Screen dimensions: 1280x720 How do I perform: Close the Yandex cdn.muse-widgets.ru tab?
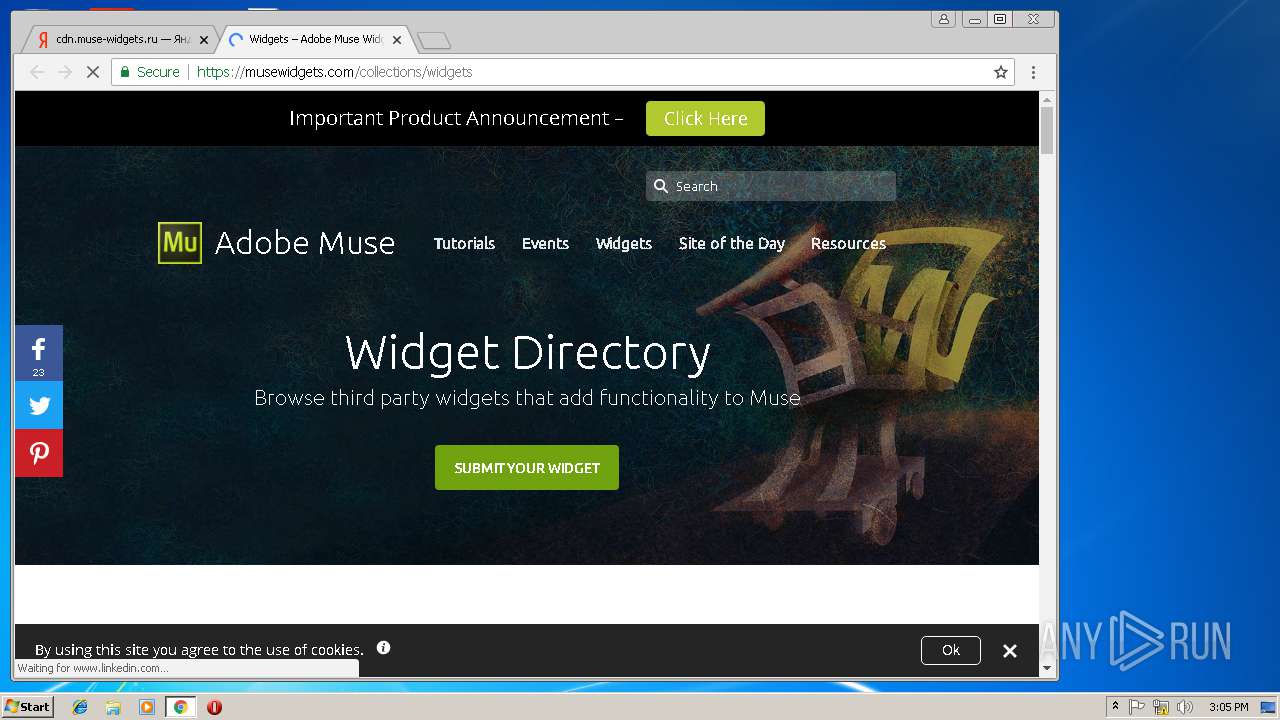(x=204, y=40)
